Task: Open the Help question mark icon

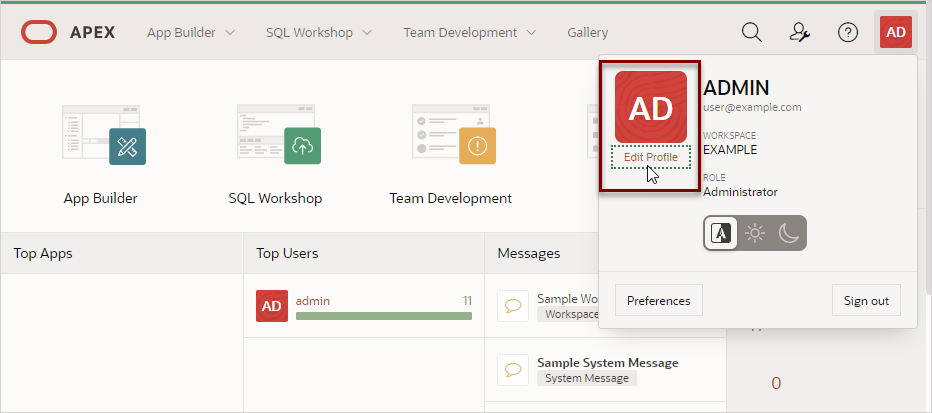Action: click(848, 33)
